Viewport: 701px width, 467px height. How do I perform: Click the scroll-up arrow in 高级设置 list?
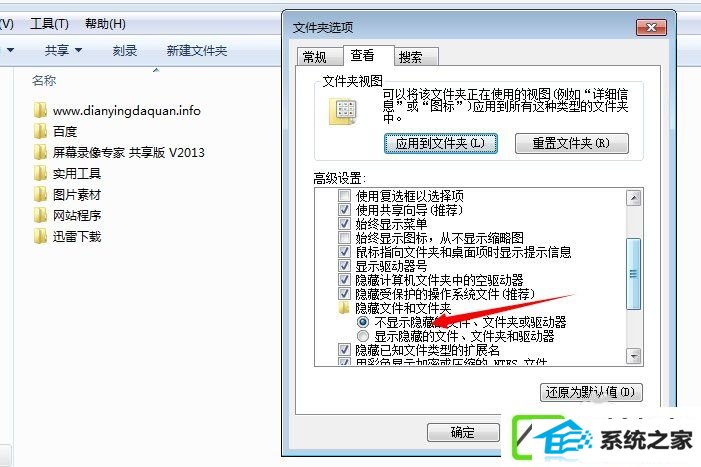(633, 198)
